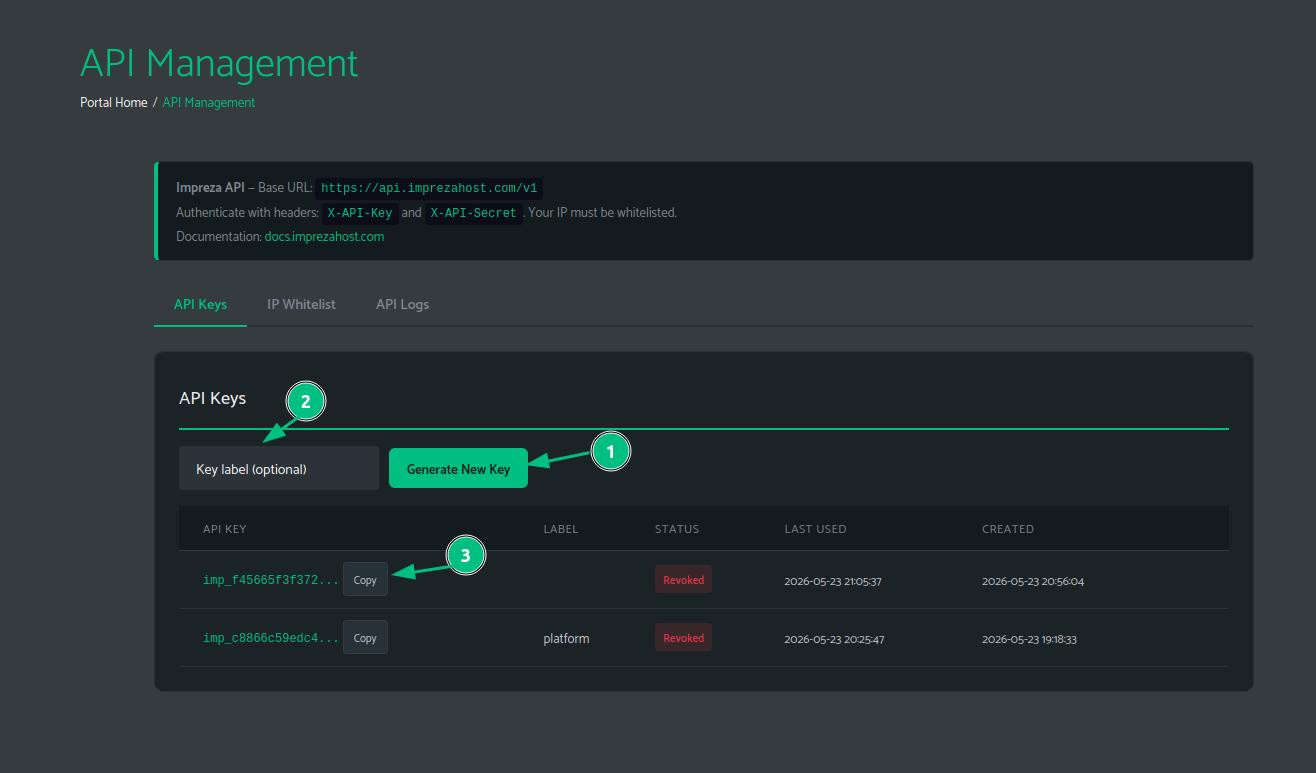1316x773 pixels.
Task: Click the X-API-Key header code
Action: [x=360, y=213]
